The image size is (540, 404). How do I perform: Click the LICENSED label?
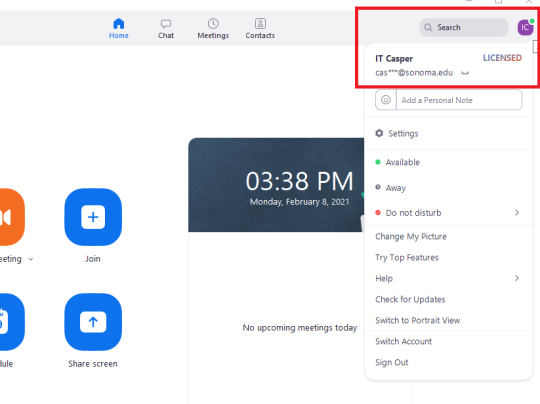click(x=502, y=58)
